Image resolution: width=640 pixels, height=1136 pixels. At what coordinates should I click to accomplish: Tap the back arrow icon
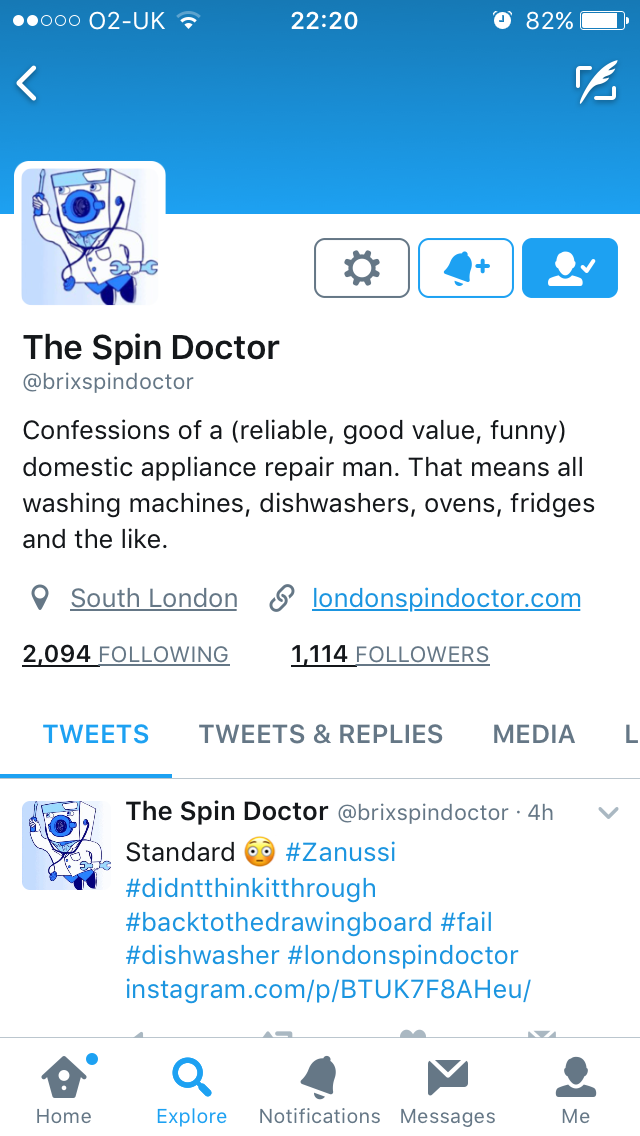27,83
